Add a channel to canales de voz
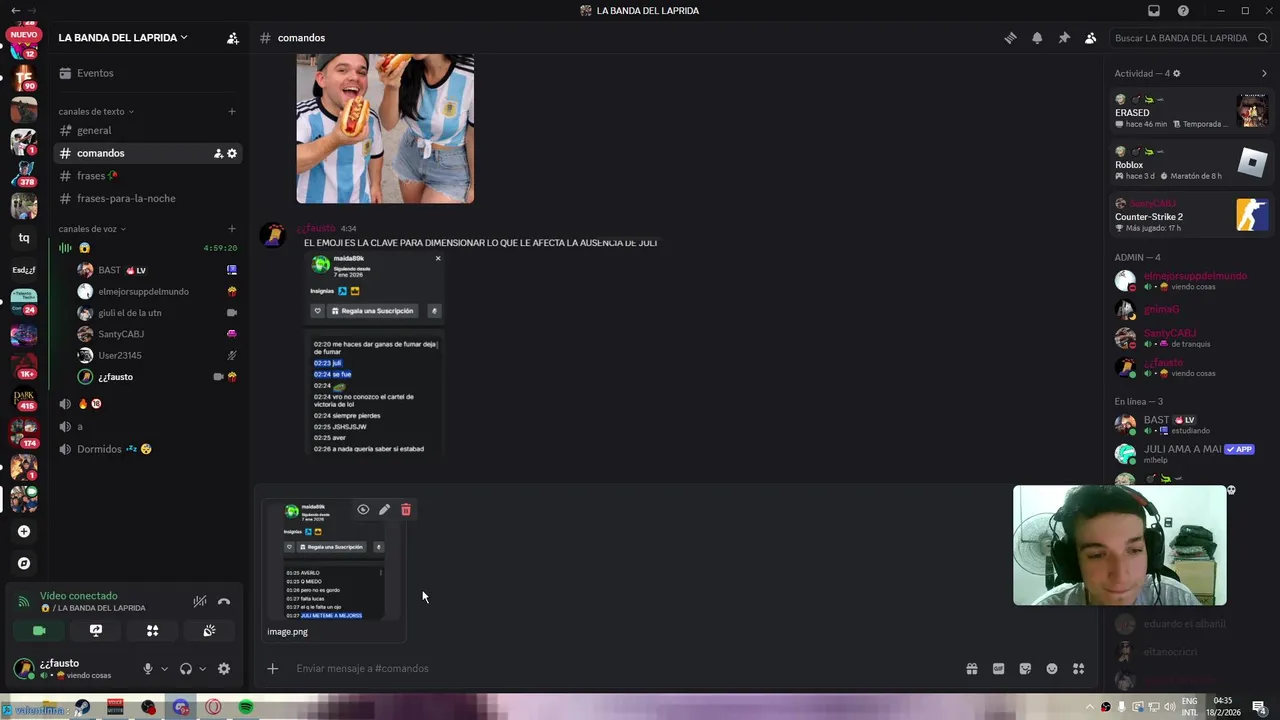The height and width of the screenshot is (720, 1280). tap(232, 229)
